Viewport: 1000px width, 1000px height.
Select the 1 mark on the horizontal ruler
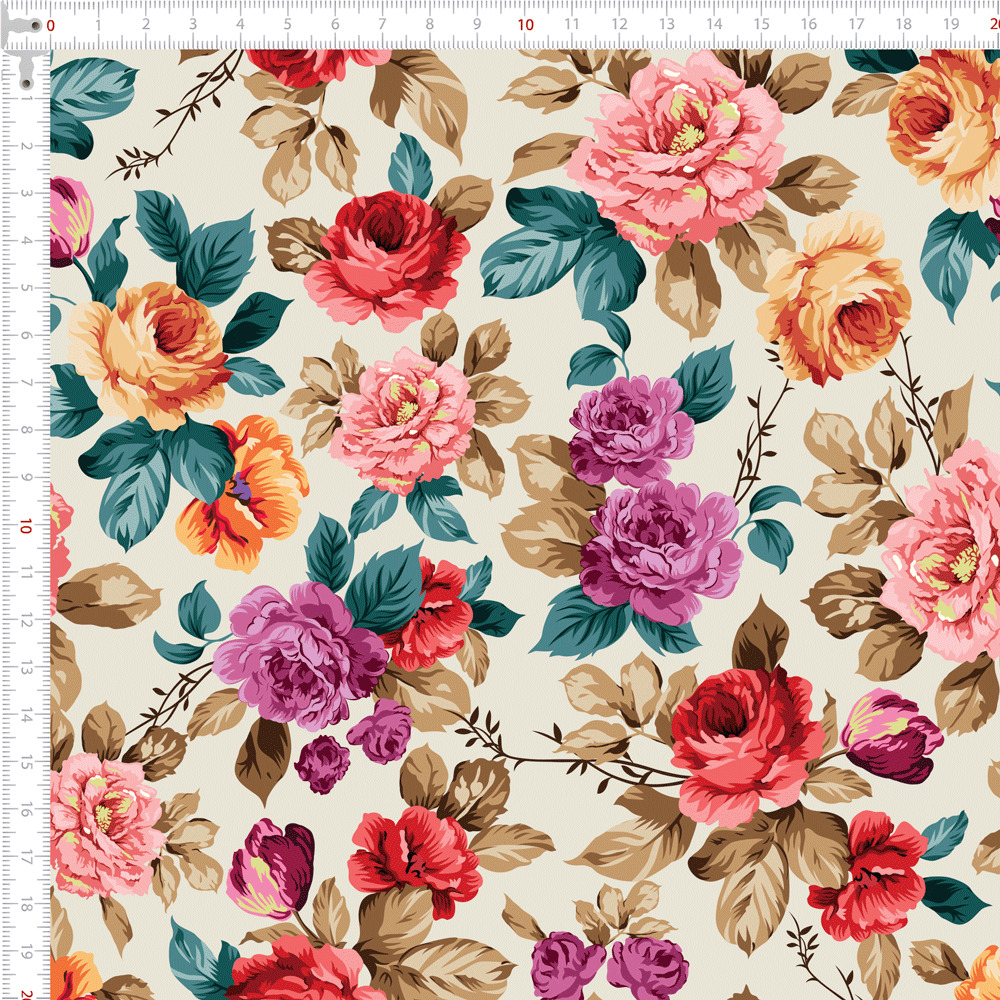98,24
